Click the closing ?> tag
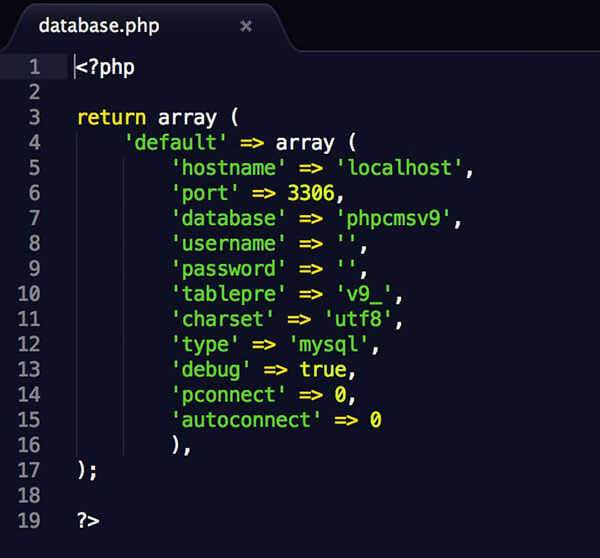The width and height of the screenshot is (600, 558). click(x=88, y=520)
